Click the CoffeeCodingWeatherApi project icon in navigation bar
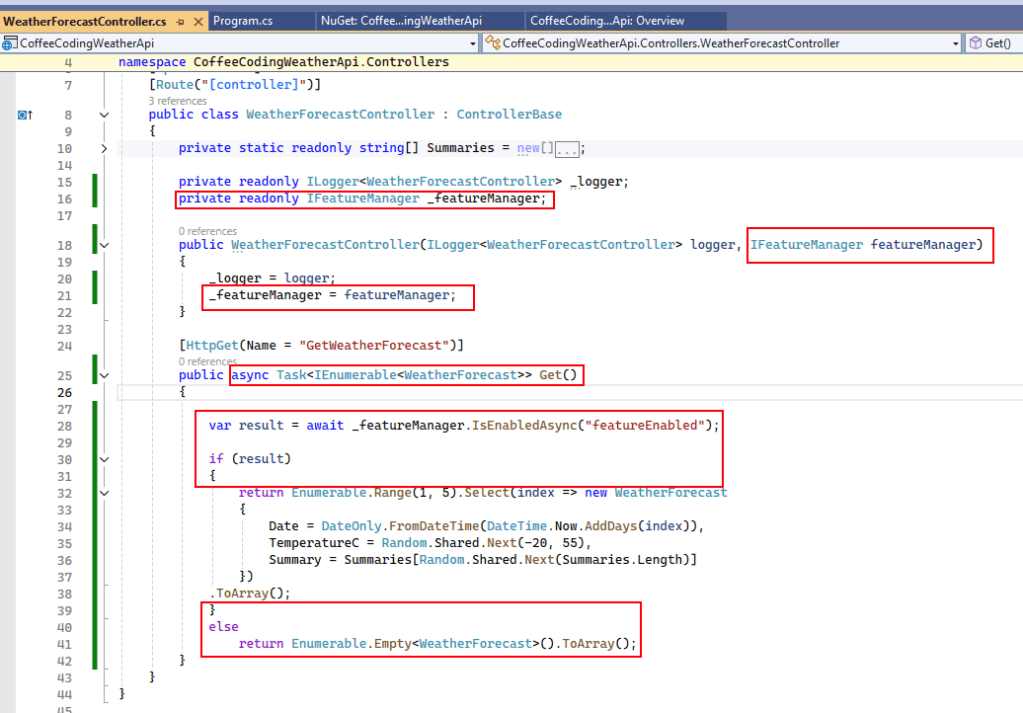Screen dimensions: 1023x713 [x=10, y=43]
